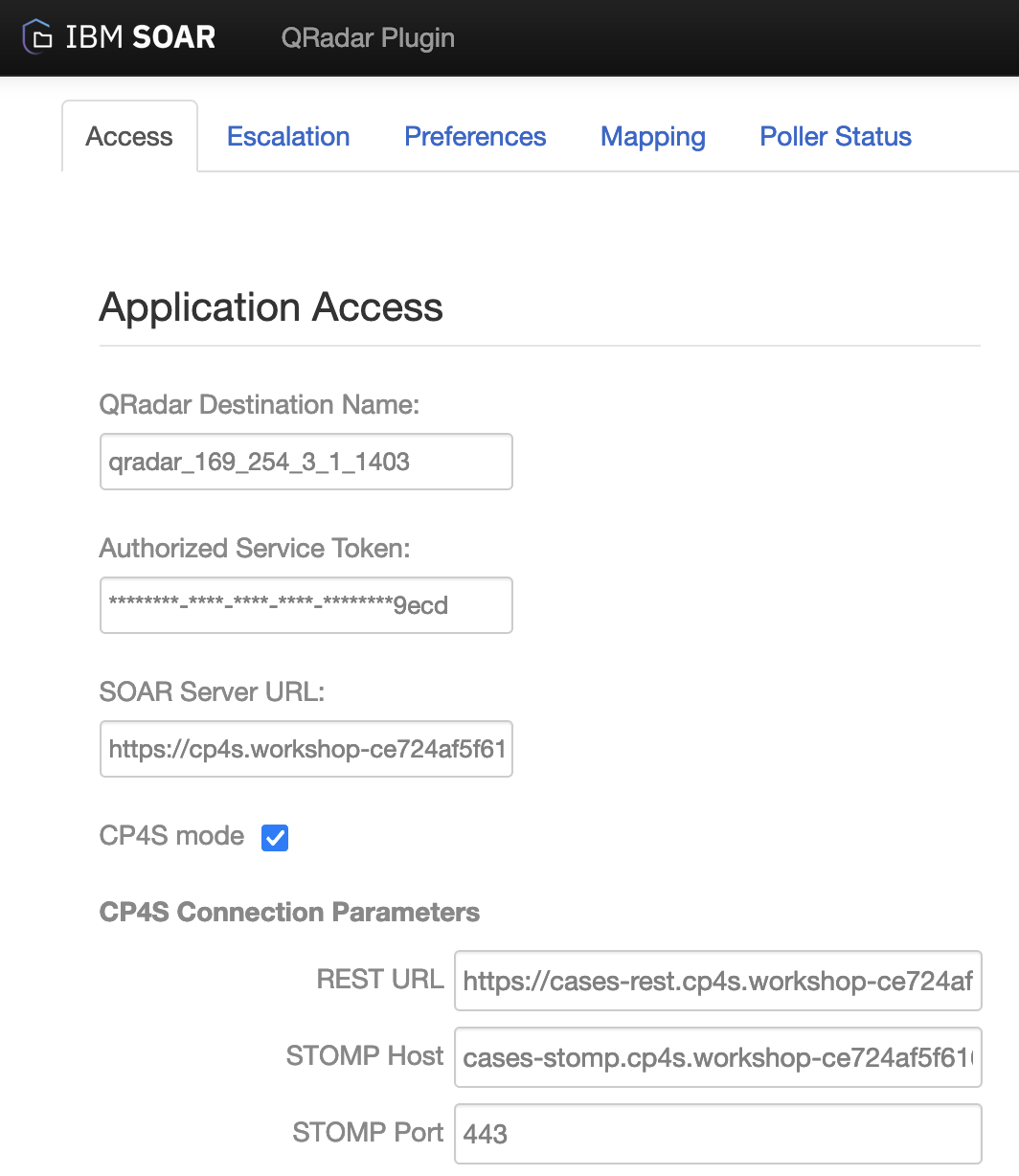Screen dimensions: 1019x1176
Task: Click inside the SOAR Server URL field
Action: click(306, 749)
